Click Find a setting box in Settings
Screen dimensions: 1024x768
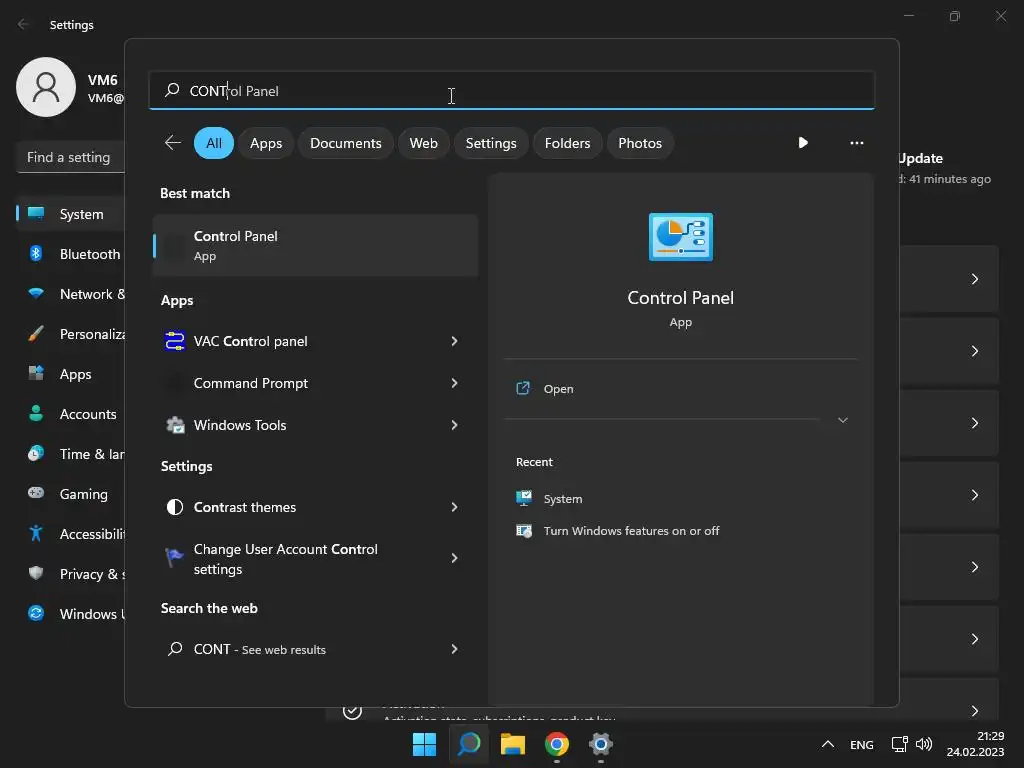(x=71, y=157)
